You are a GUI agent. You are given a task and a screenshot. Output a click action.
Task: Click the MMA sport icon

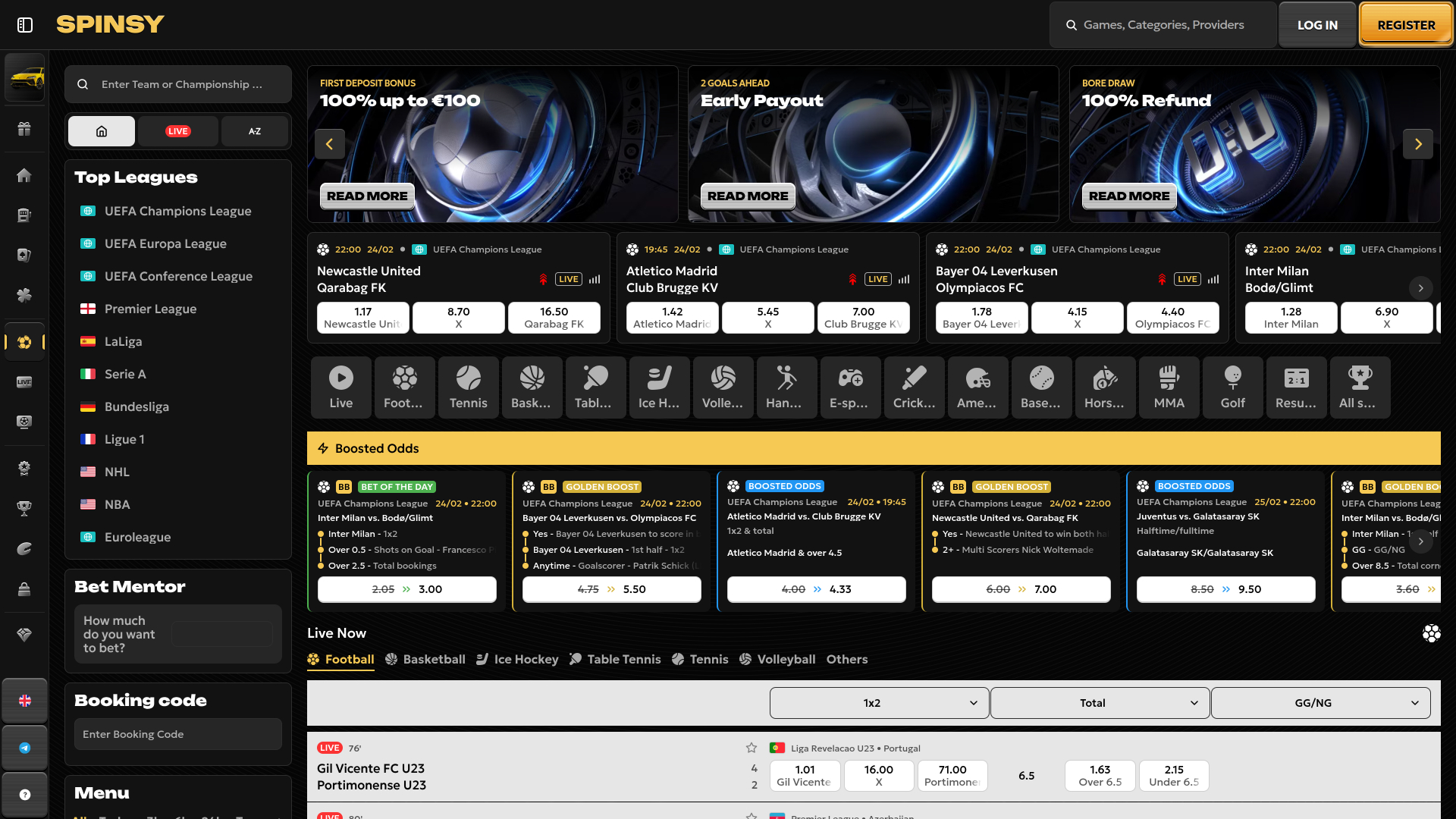[1169, 387]
